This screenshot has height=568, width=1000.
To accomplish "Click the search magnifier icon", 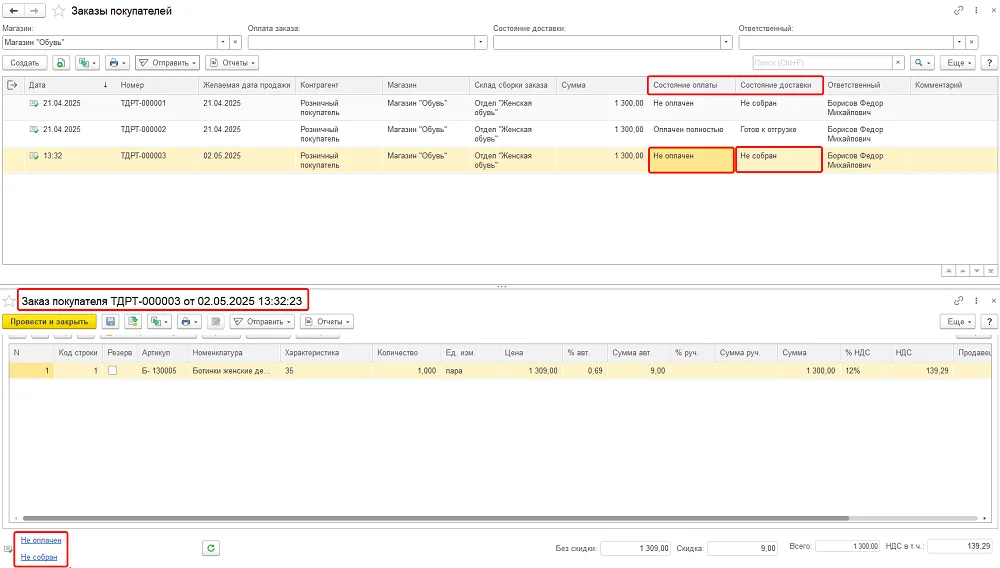I will [922, 62].
